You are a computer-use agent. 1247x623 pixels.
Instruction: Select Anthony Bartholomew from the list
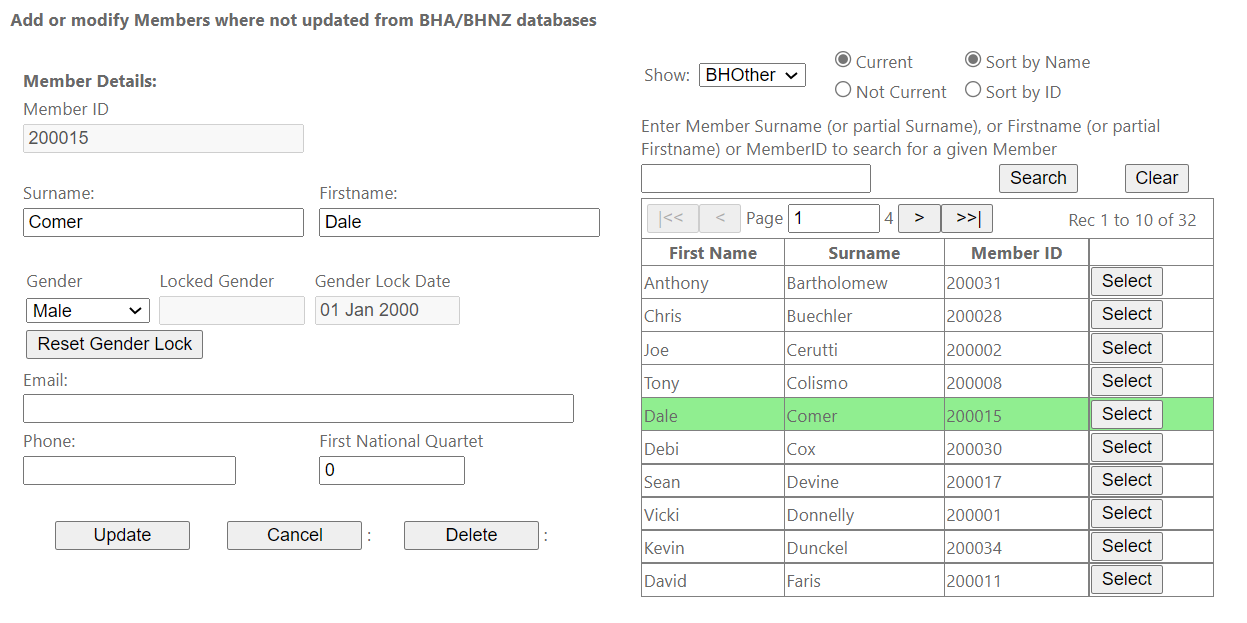[x=1126, y=282]
